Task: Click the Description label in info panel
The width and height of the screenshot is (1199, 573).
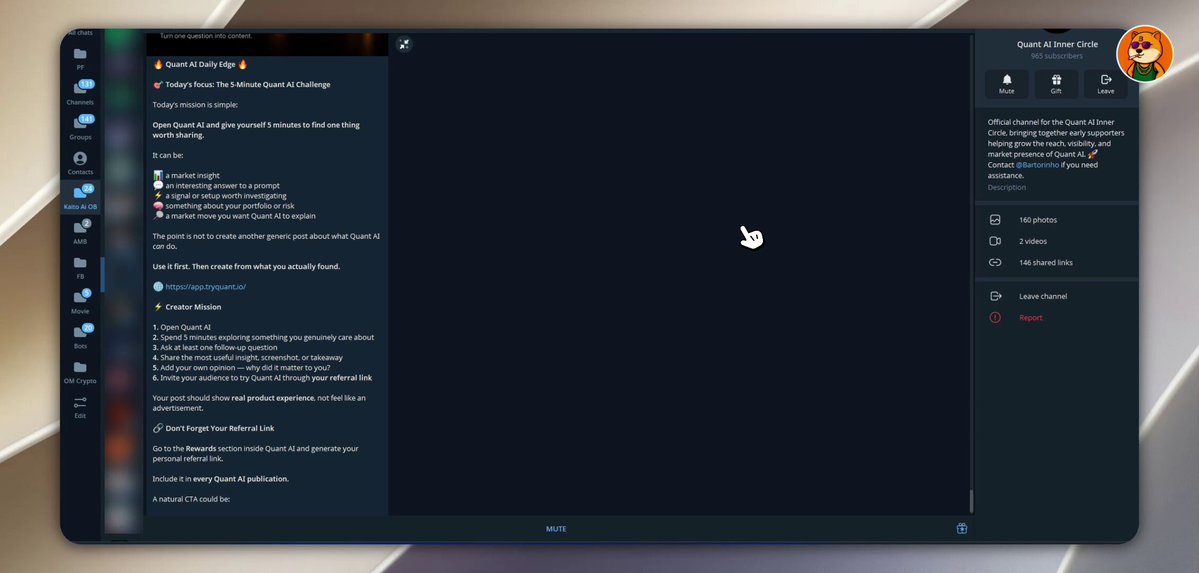Action: click(1006, 187)
